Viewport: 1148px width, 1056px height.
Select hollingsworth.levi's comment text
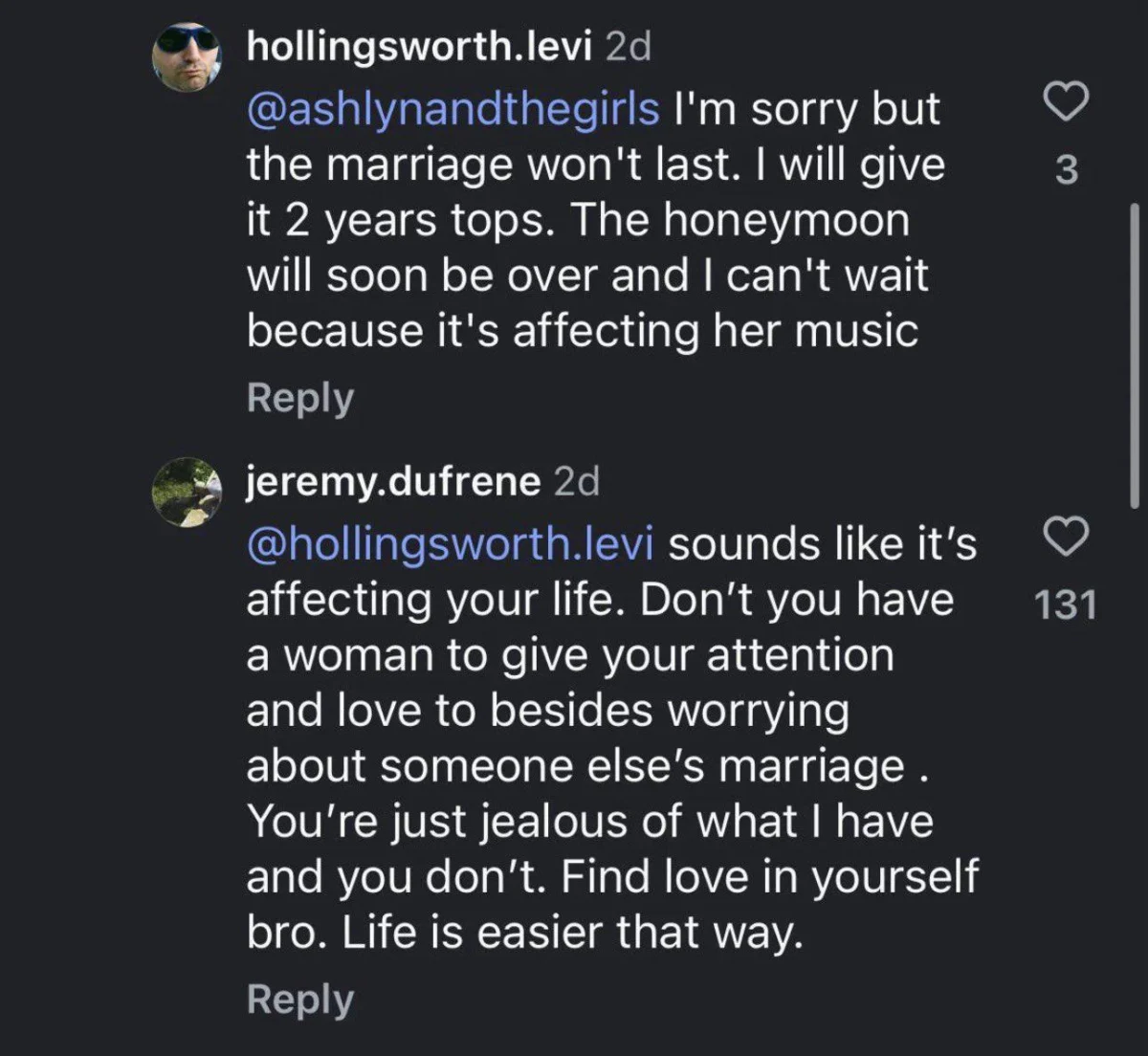pyautogui.click(x=593, y=220)
